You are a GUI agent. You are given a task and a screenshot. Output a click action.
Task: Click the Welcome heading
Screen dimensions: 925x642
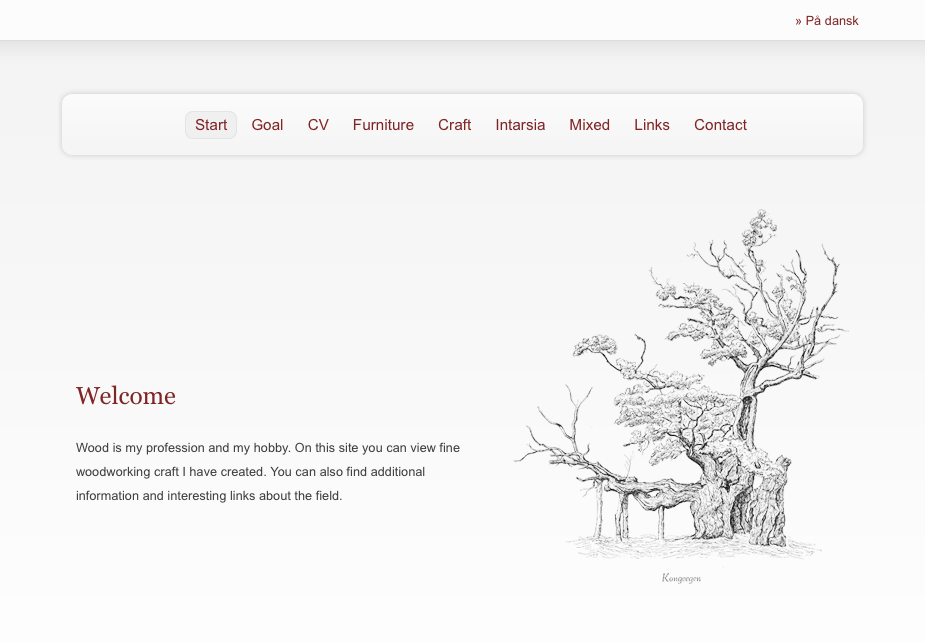[126, 396]
